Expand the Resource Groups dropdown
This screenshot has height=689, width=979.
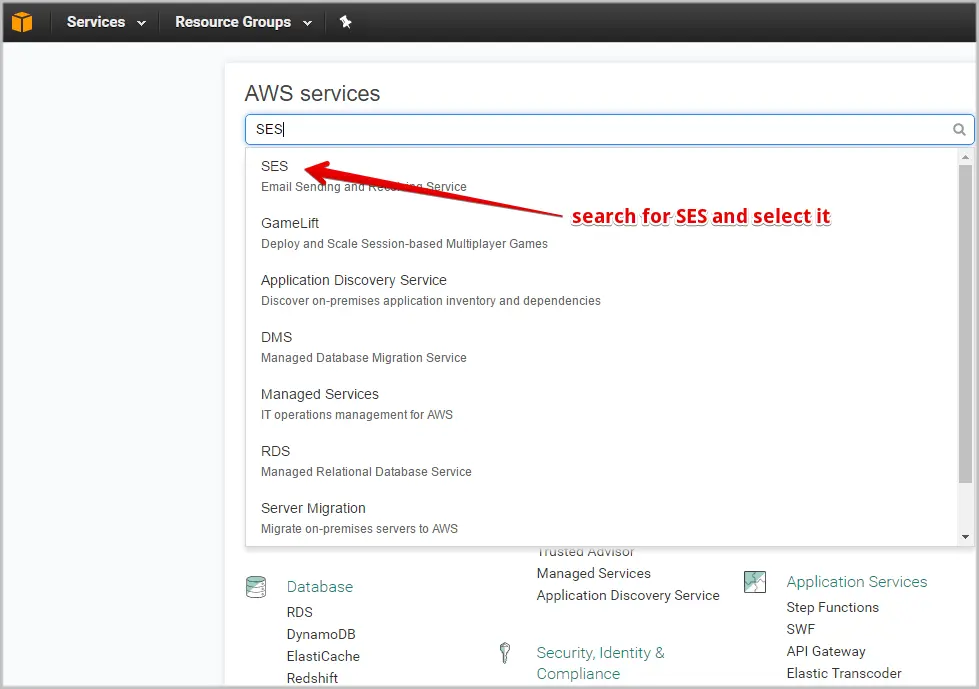click(242, 22)
